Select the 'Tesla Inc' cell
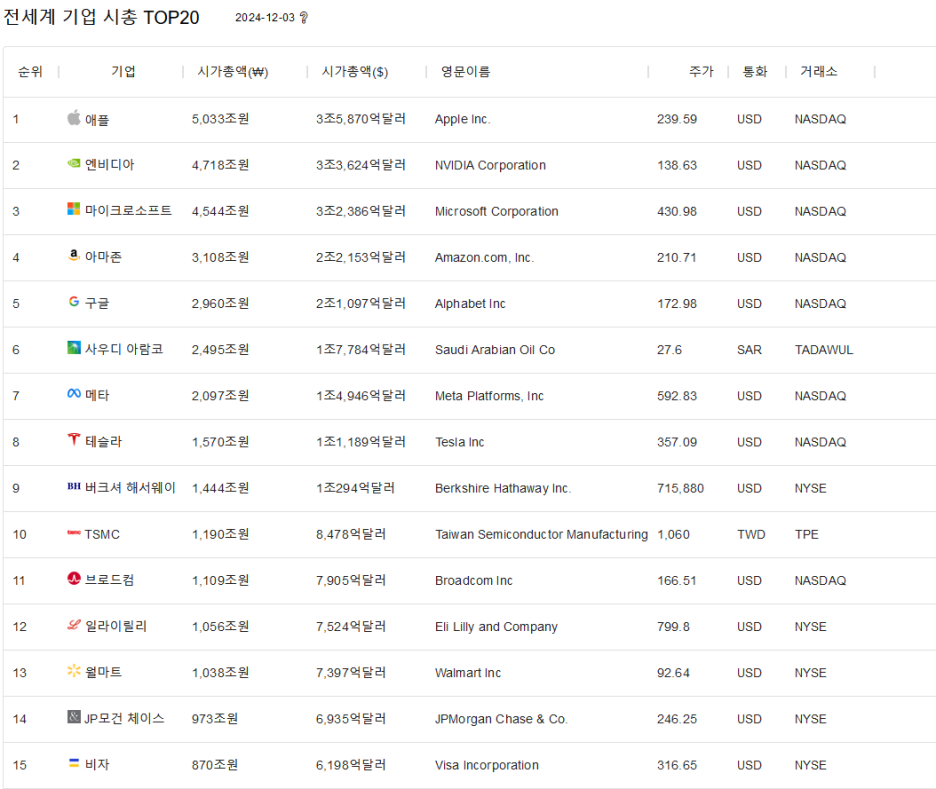Viewport: 936px width, 789px height. (459, 442)
